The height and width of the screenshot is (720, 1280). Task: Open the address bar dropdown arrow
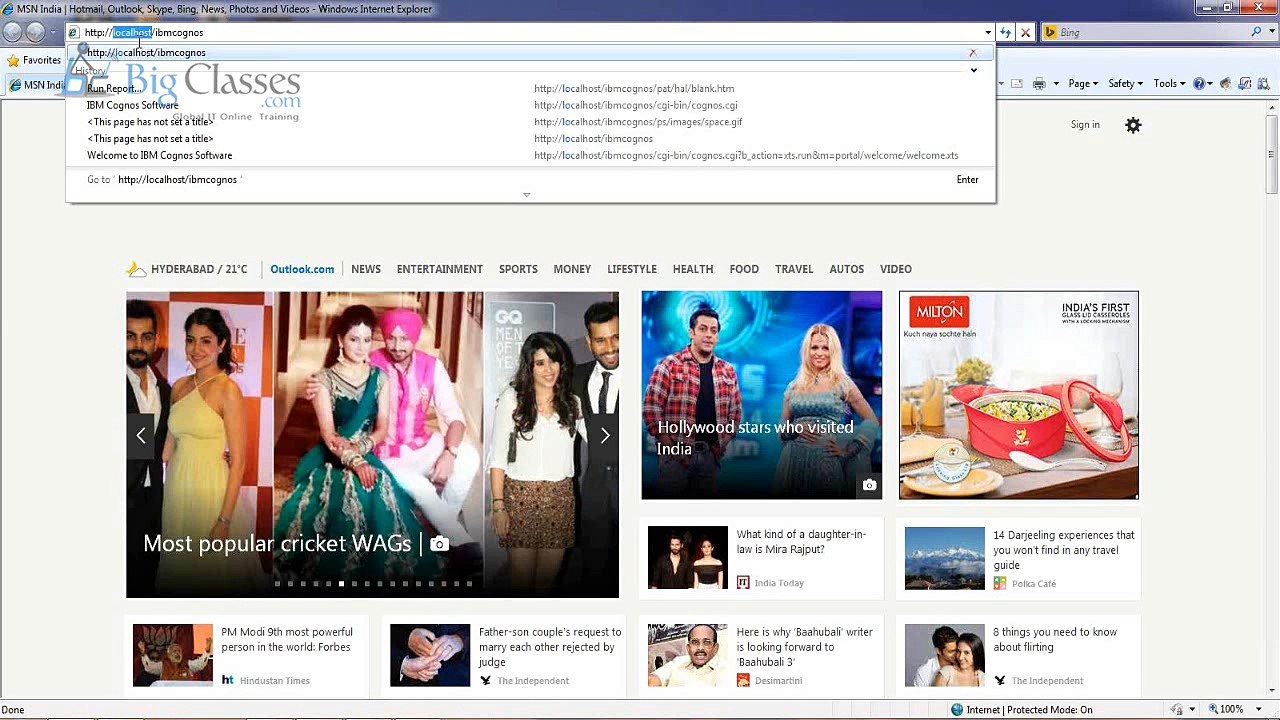[988, 32]
